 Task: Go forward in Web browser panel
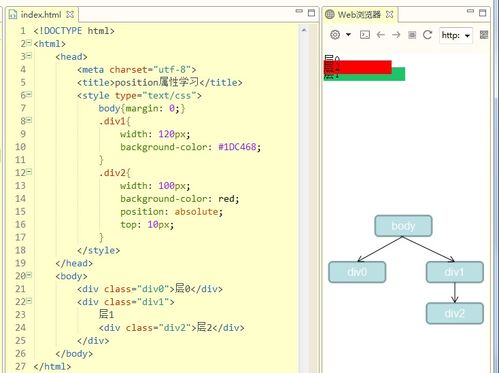point(396,35)
